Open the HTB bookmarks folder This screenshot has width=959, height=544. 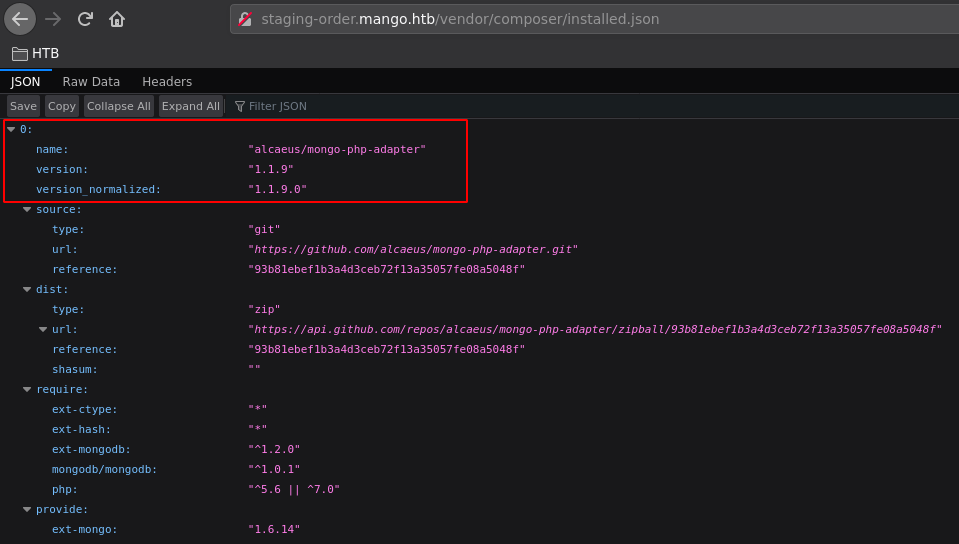tap(36, 53)
